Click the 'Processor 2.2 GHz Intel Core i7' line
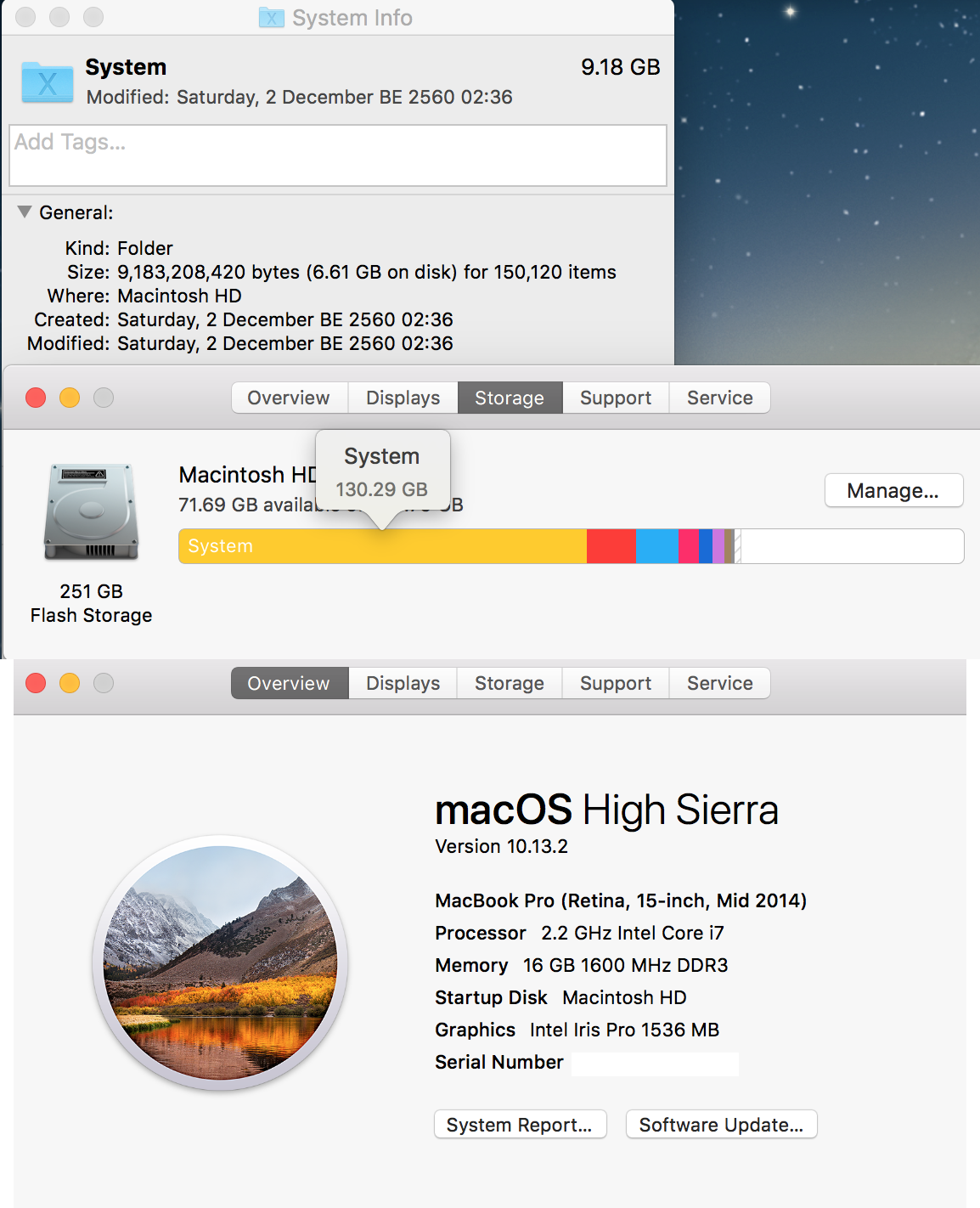Image resolution: width=980 pixels, height=1208 pixels. (x=579, y=933)
